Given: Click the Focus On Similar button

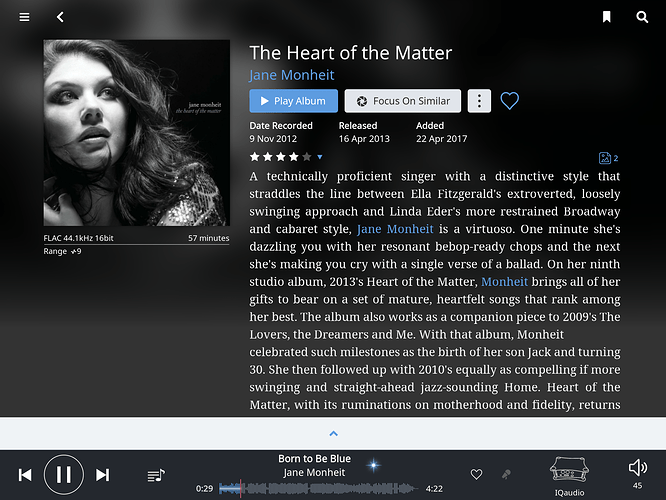Looking at the screenshot, I should (403, 101).
